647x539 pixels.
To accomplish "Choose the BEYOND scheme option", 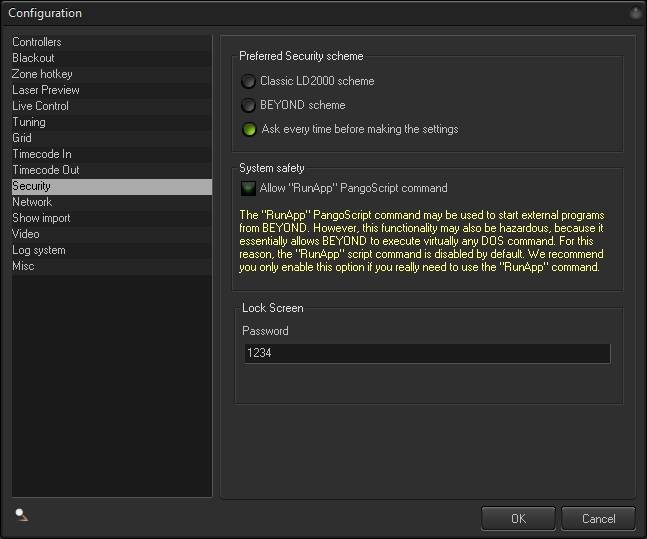I will pos(248,105).
